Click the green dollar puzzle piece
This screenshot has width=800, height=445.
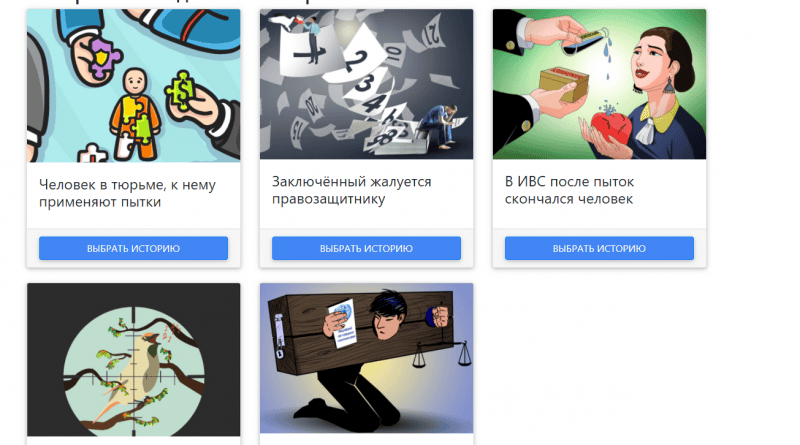[x=180, y=90]
